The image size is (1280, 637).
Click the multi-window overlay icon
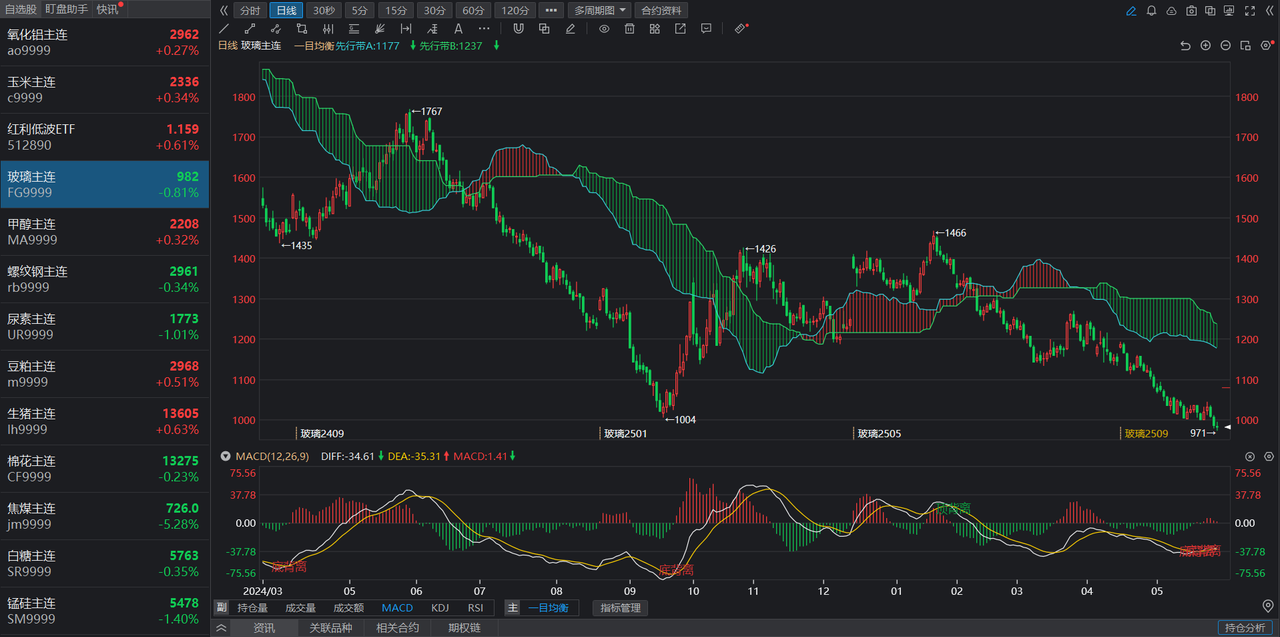click(x=1210, y=11)
